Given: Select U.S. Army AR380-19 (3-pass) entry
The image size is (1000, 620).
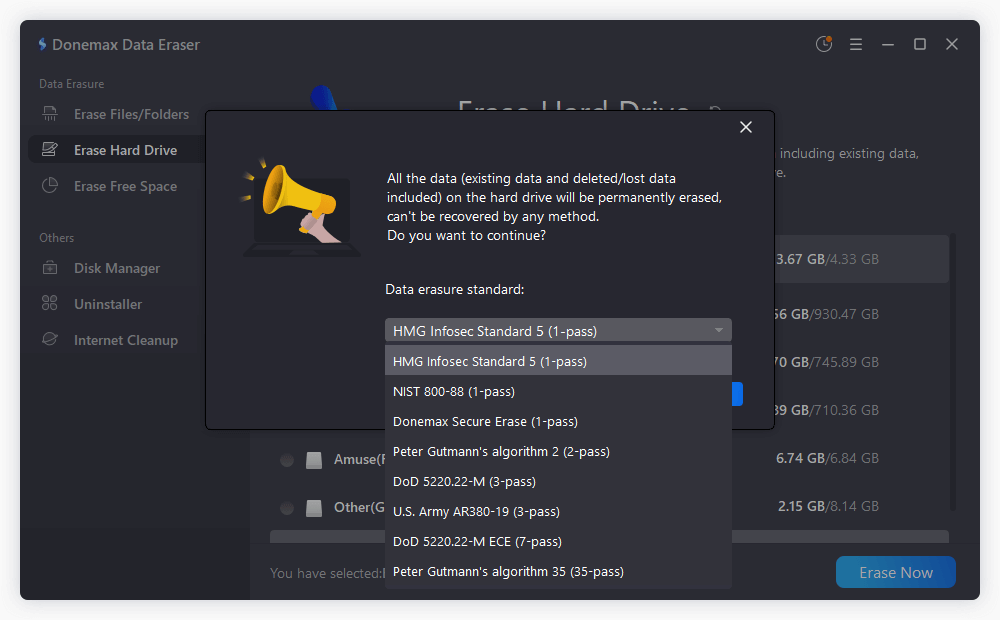Looking at the screenshot, I should click(476, 511).
